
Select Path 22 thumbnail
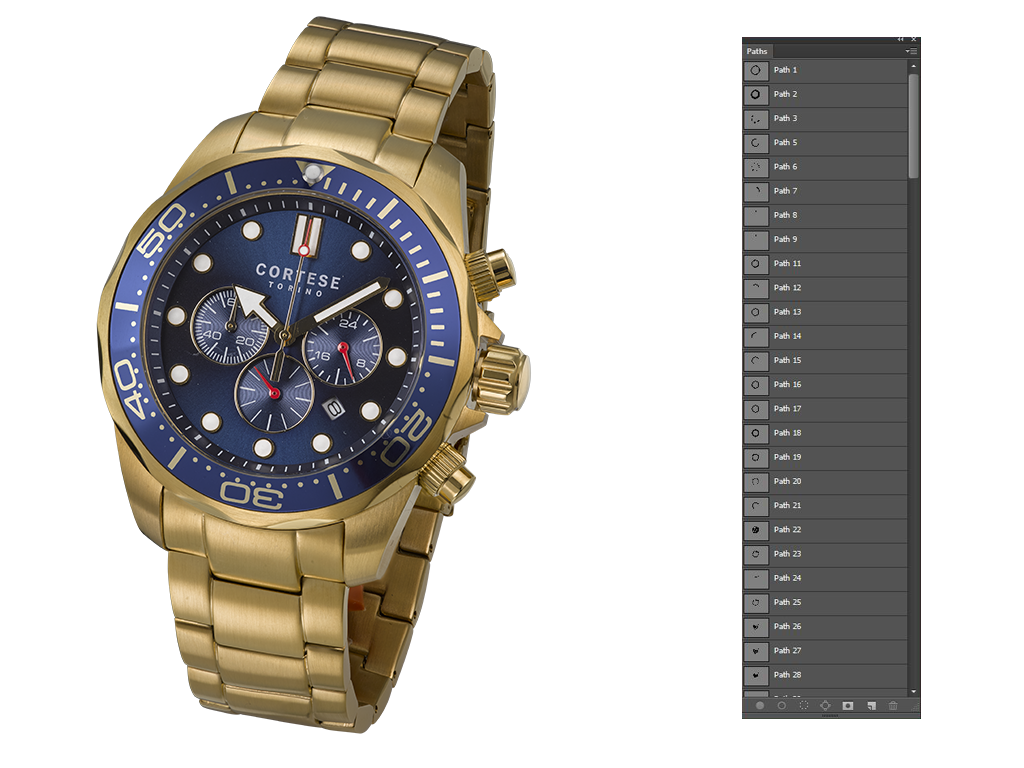pyautogui.click(x=756, y=529)
